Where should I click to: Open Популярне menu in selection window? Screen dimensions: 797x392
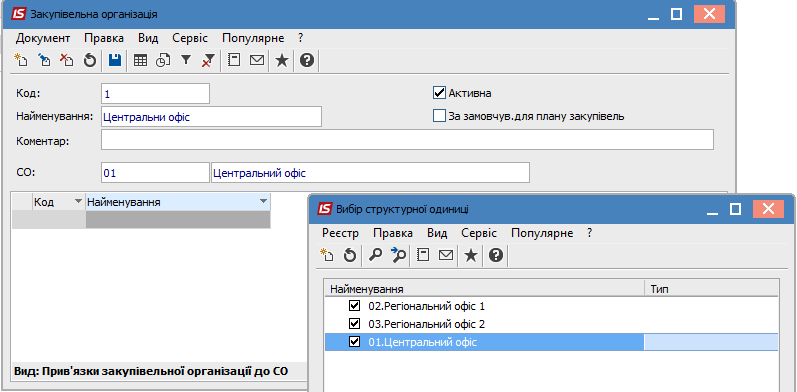[542, 233]
